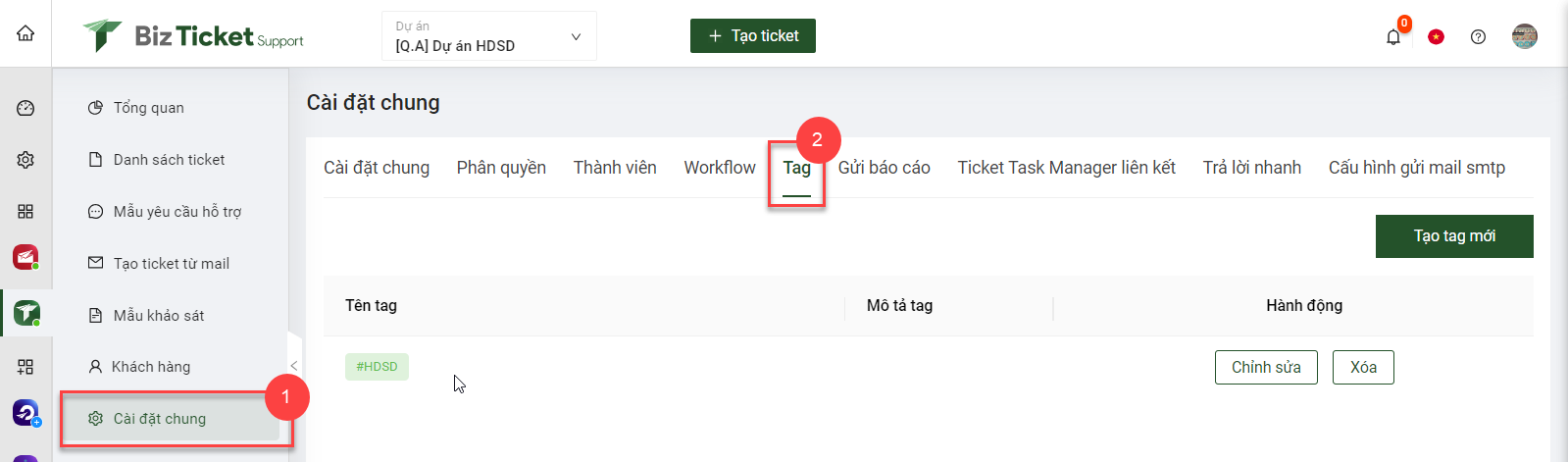Open the home icon in top-left corner
This screenshot has width=1568, height=462.
[25, 33]
